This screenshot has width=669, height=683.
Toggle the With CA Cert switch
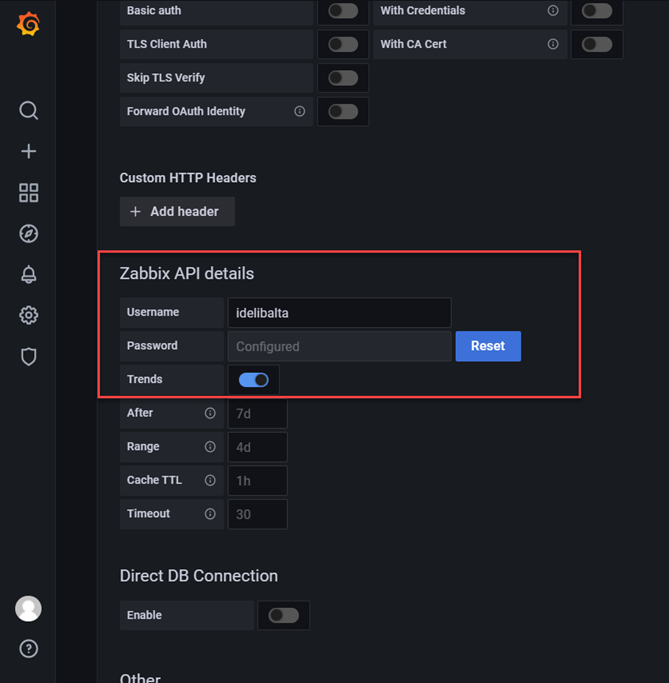(597, 44)
